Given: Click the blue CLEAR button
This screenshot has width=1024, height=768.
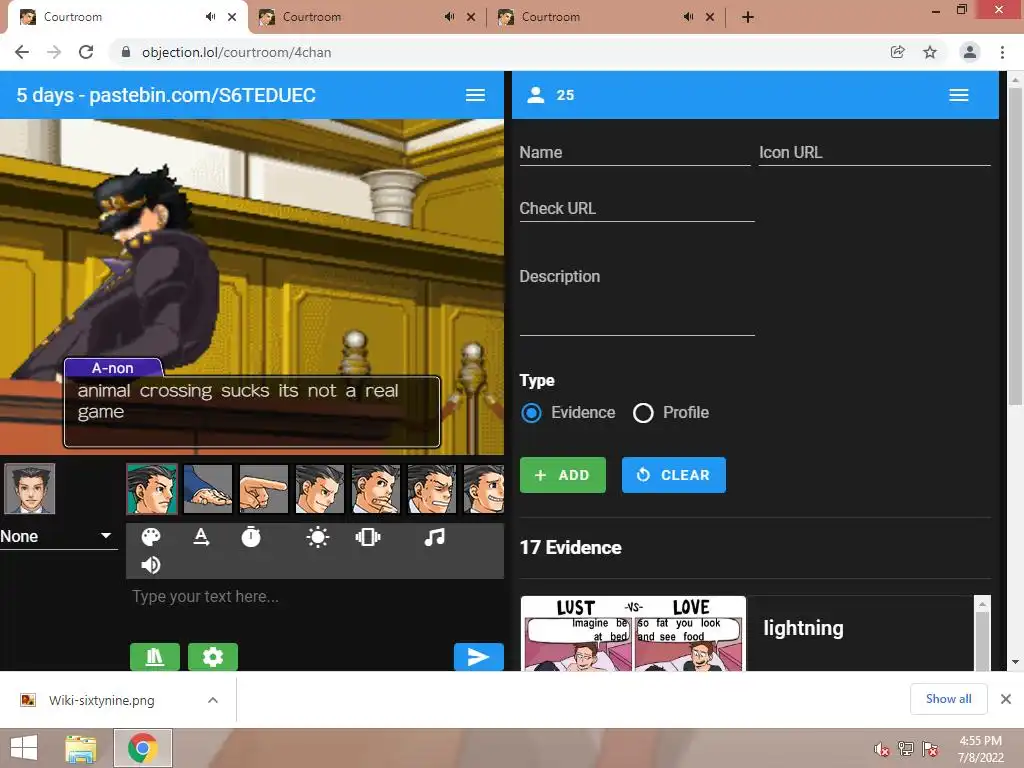Looking at the screenshot, I should click(x=673, y=475).
